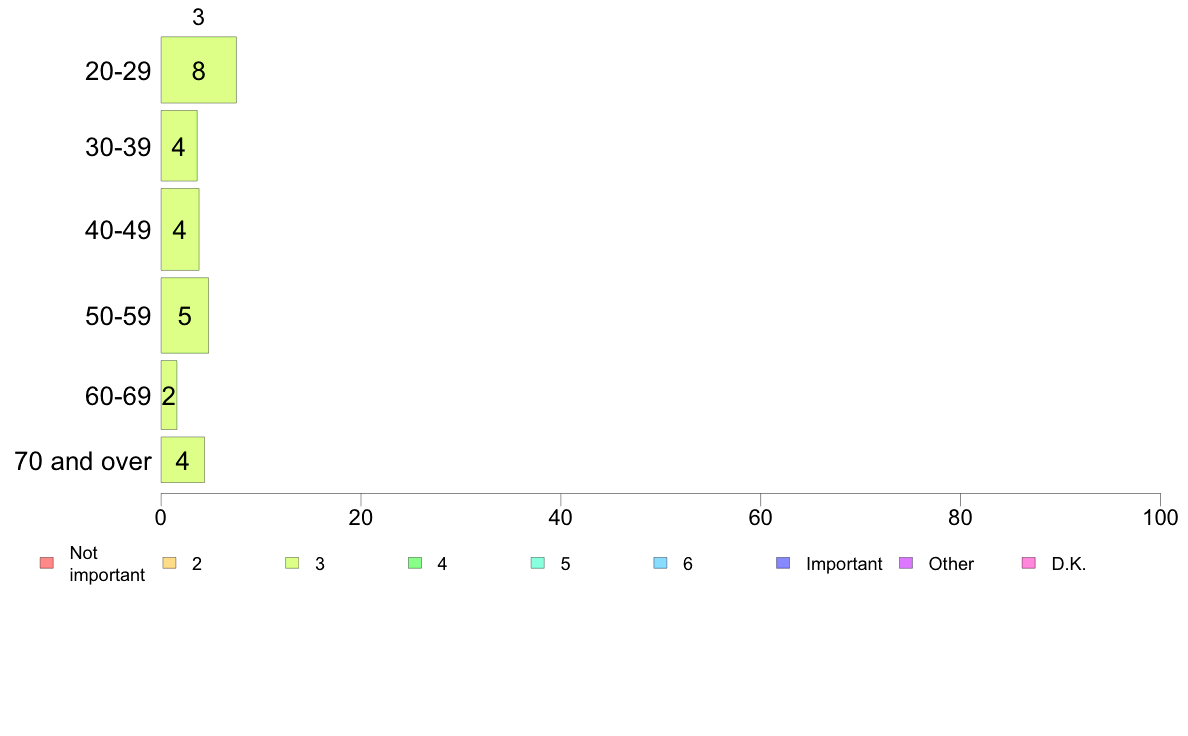Click the red 'Not important' legend swatch
Screen dimensions: 1188x736
pos(47,563)
